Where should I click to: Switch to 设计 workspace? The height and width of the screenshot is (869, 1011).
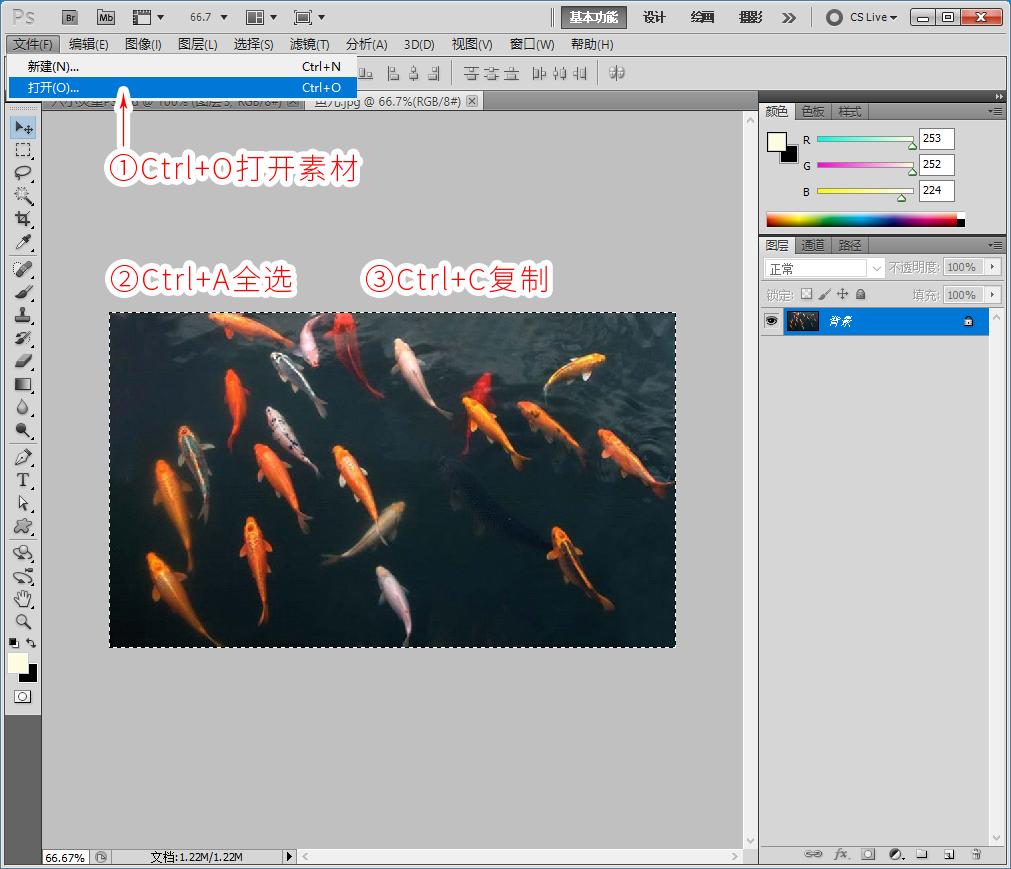654,17
